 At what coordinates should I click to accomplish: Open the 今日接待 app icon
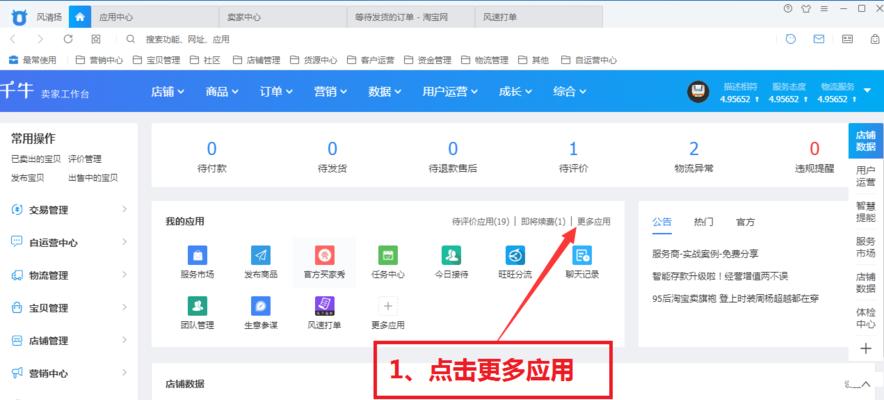click(451, 255)
